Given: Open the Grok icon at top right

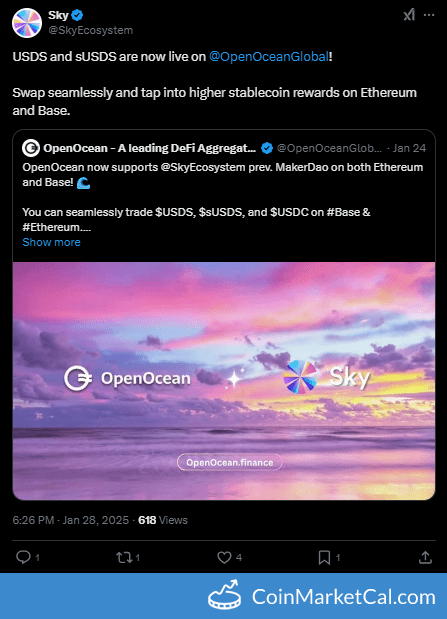Looking at the screenshot, I should click(x=409, y=15).
